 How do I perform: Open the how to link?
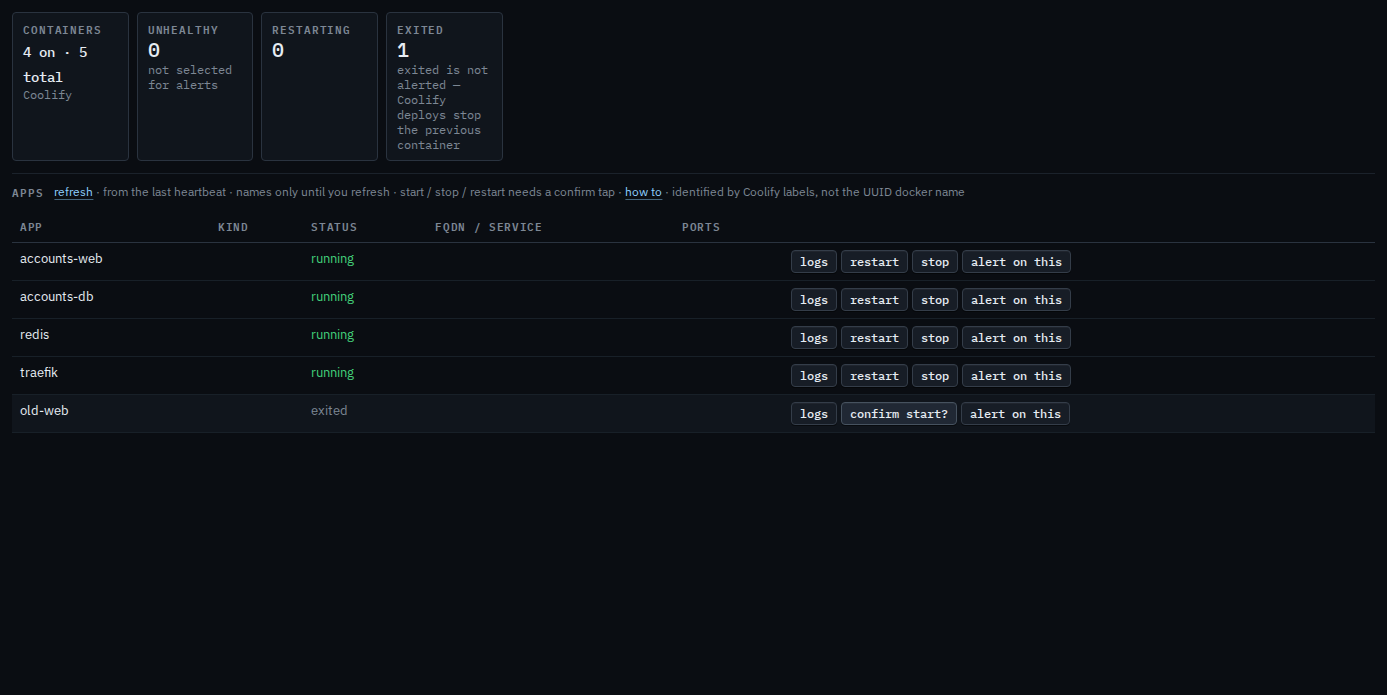coord(643,192)
